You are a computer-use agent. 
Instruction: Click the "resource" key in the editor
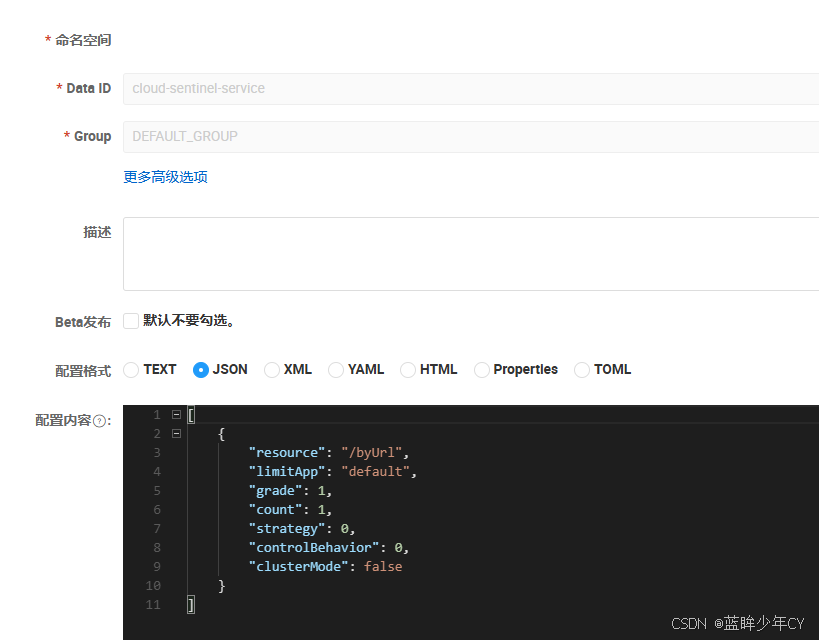287,452
